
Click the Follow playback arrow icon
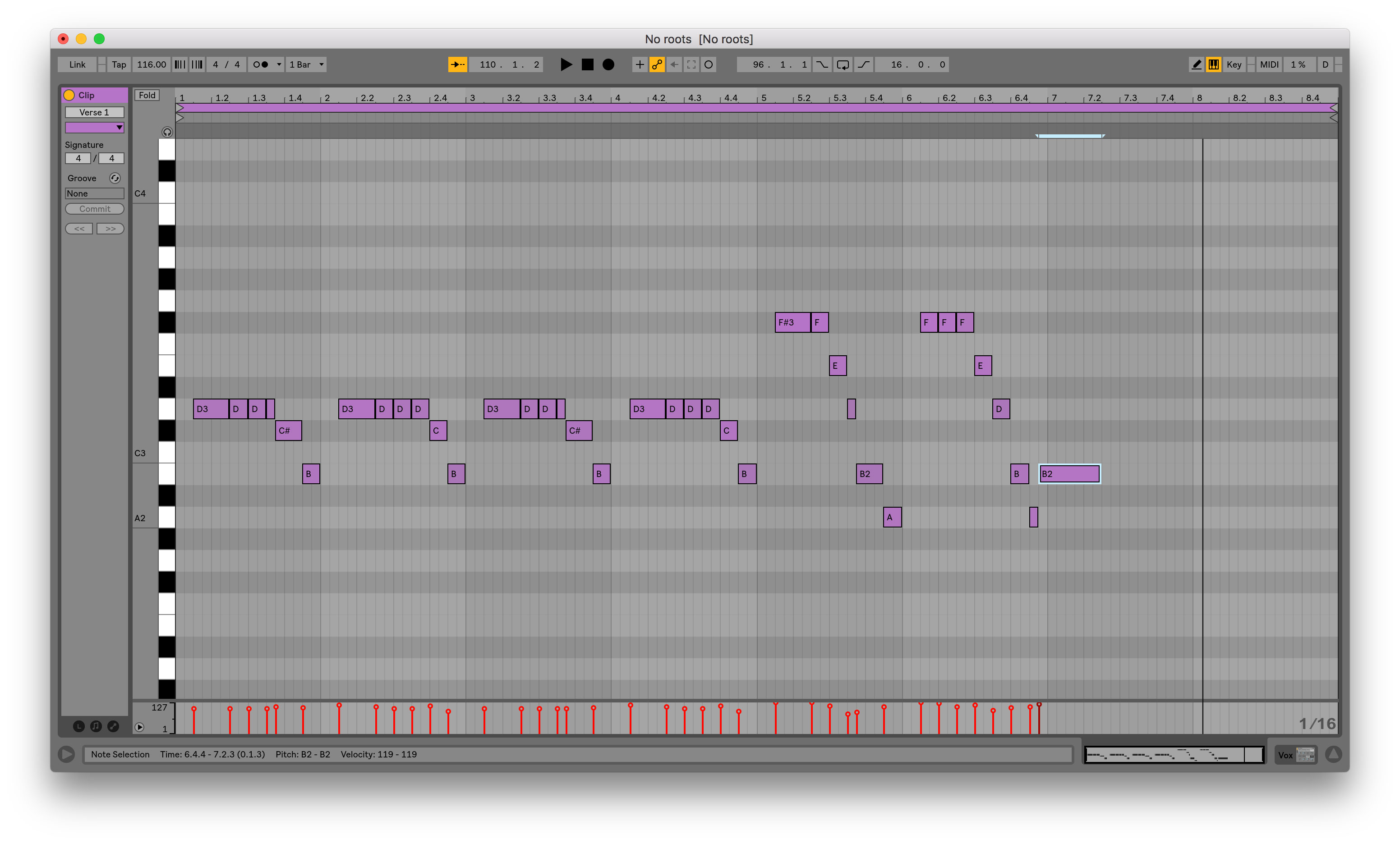pyautogui.click(x=457, y=65)
